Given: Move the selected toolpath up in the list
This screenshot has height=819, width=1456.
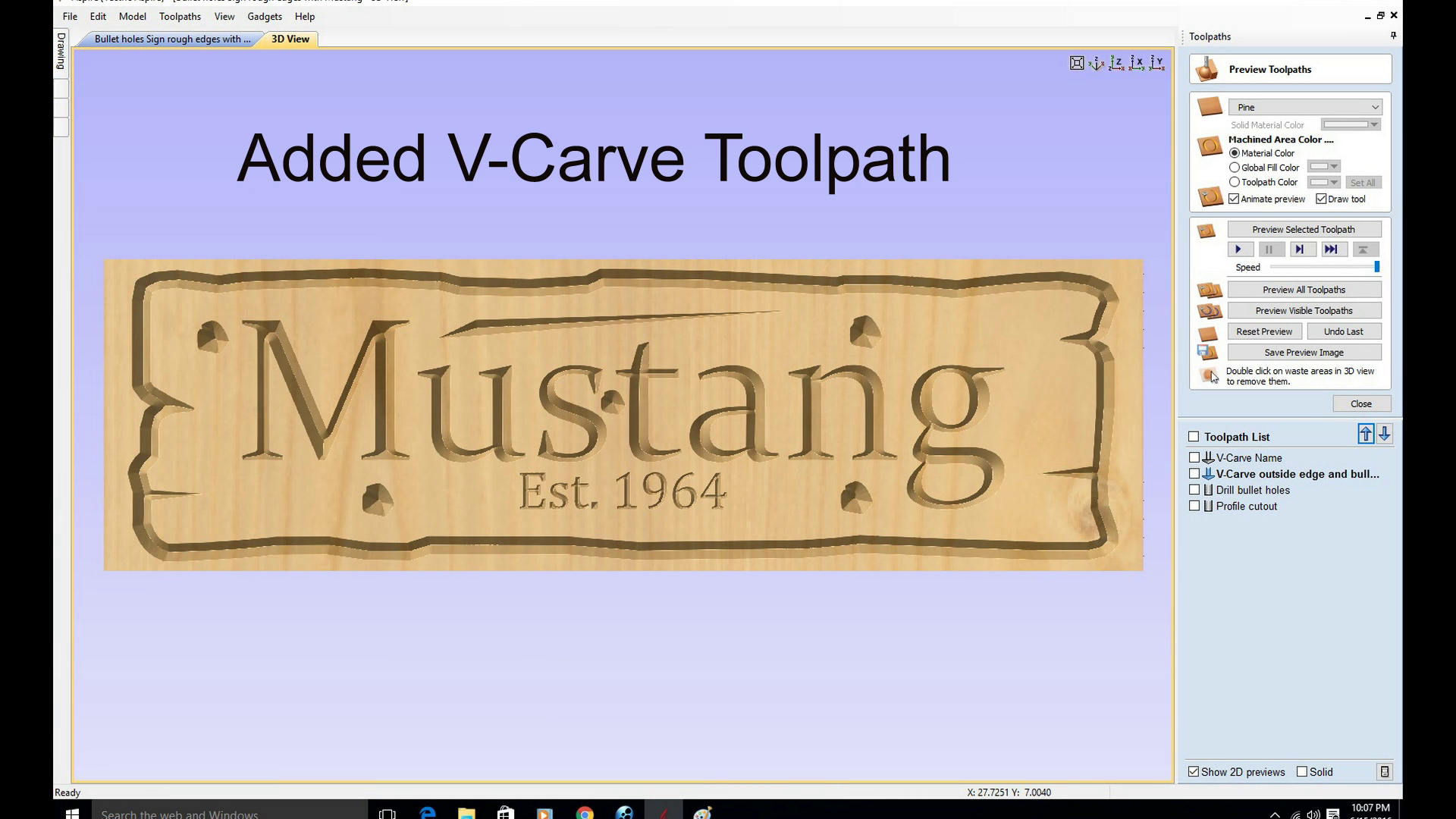Looking at the screenshot, I should (1366, 435).
